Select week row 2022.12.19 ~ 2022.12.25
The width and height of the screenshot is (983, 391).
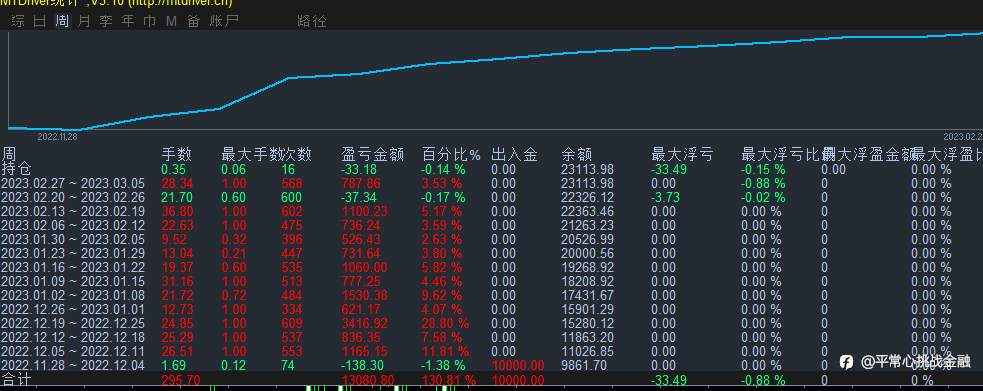pyautogui.click(x=73, y=323)
